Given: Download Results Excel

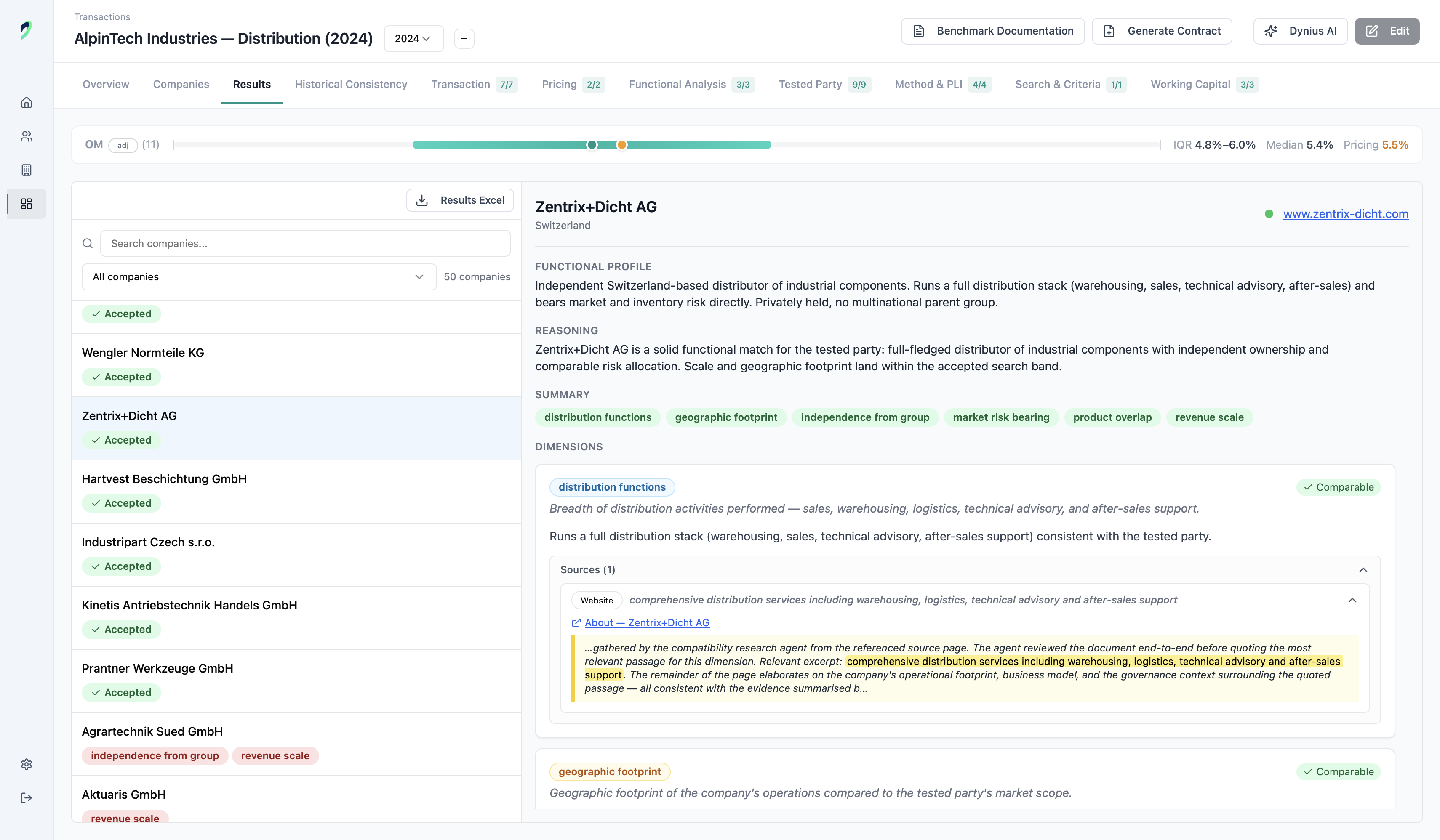Looking at the screenshot, I should 460,200.
